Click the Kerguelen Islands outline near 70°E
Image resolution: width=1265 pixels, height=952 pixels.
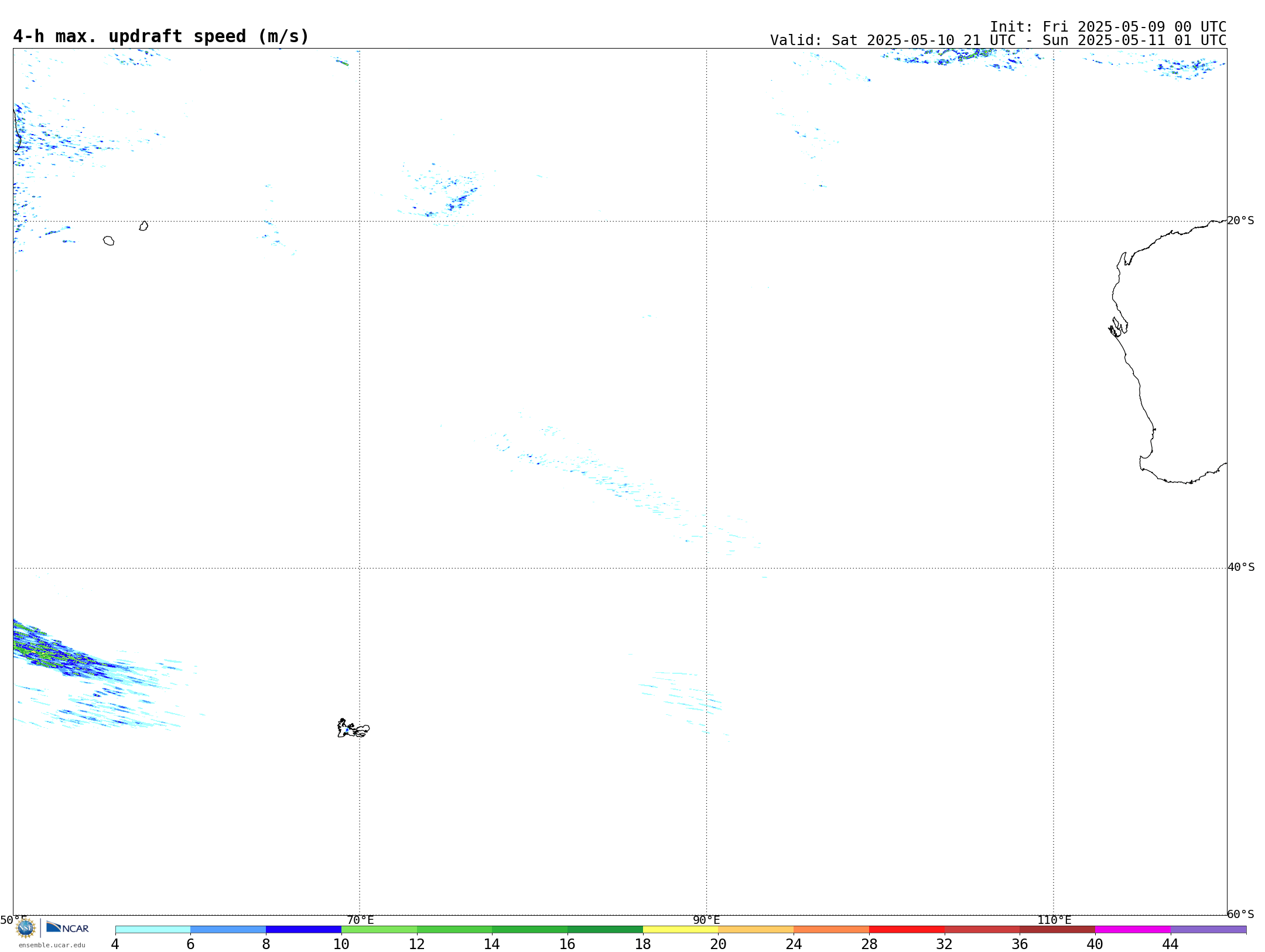coord(353,728)
